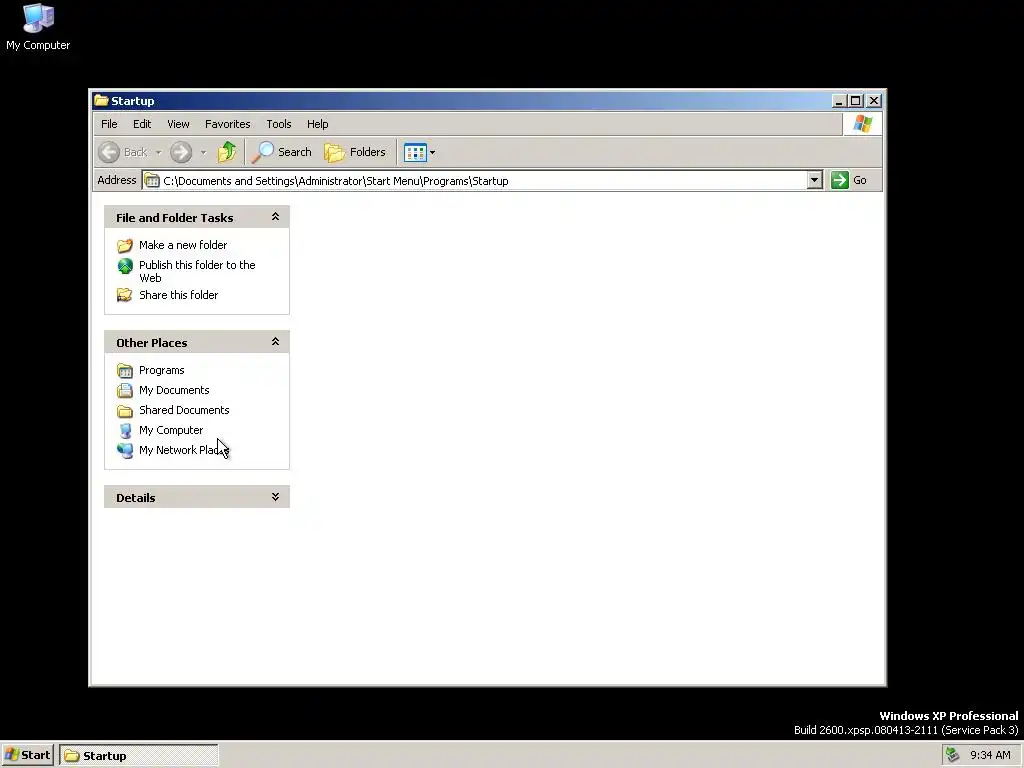Open the Back history dropdown arrow
This screenshot has height=768, width=1024.
[158, 153]
